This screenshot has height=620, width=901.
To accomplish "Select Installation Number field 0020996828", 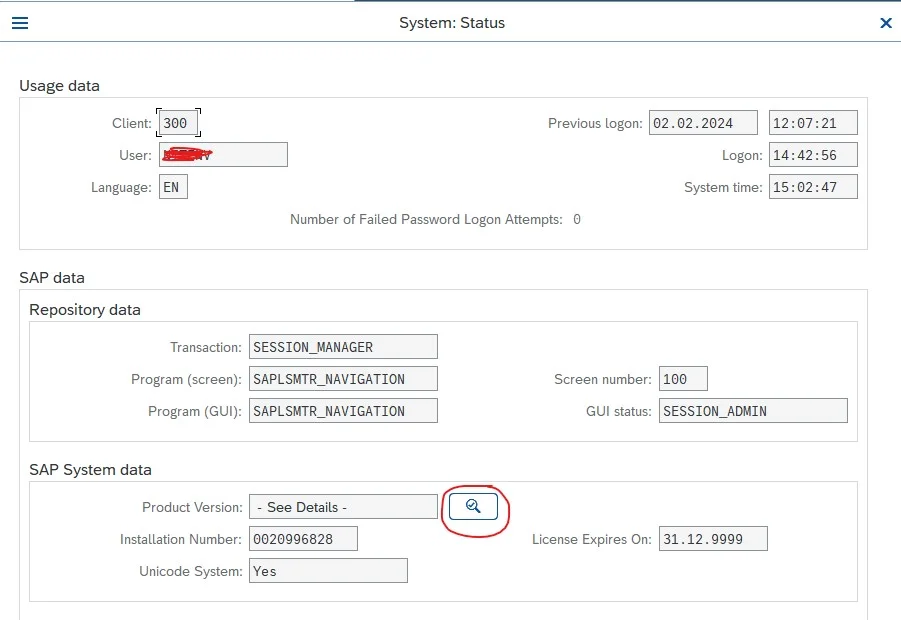I will tap(303, 538).
